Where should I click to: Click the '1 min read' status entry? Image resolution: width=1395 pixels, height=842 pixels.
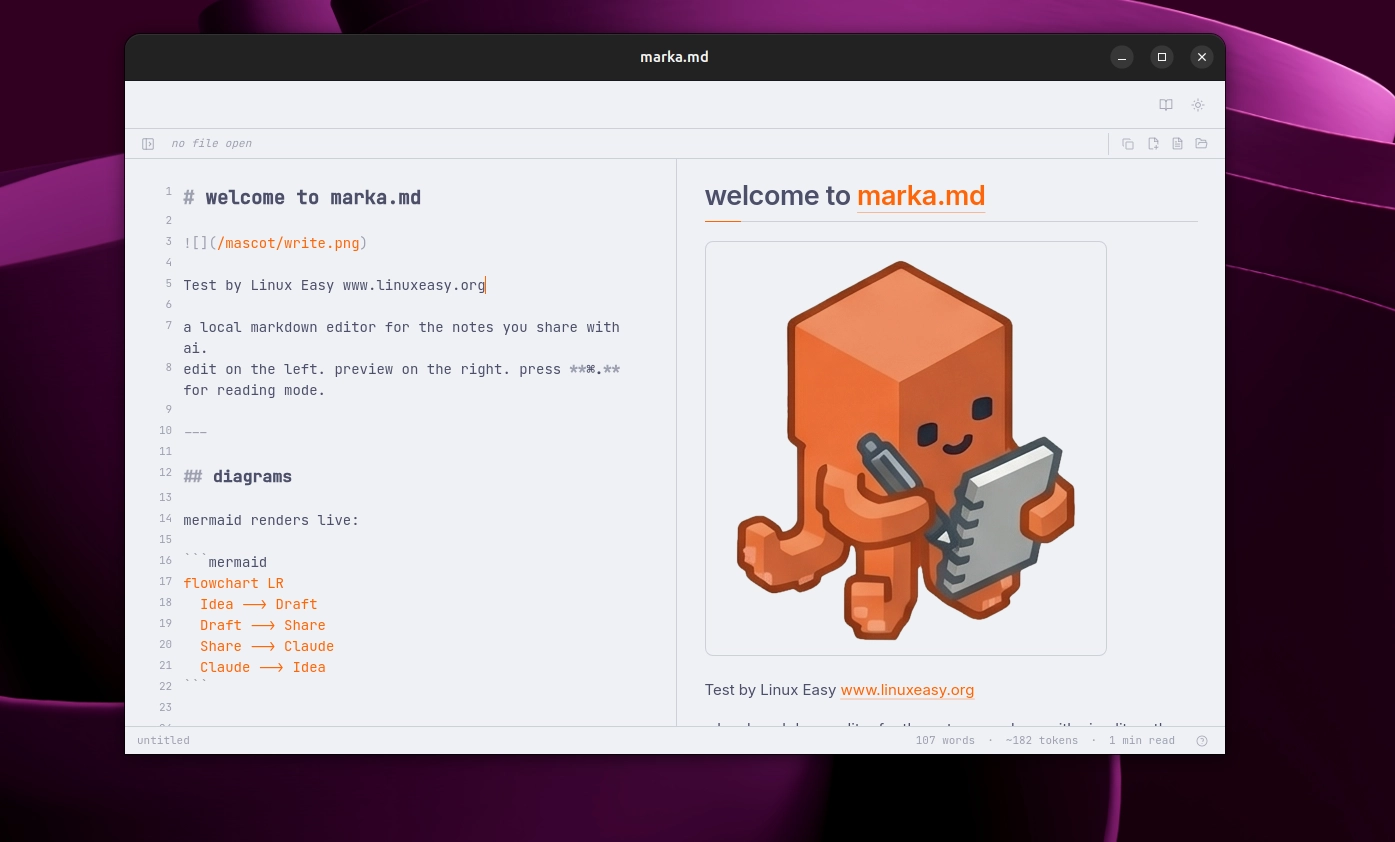pyautogui.click(x=1142, y=741)
